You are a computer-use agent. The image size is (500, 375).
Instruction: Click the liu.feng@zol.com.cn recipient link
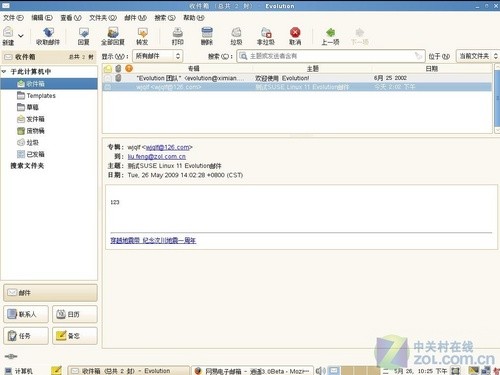(157, 157)
